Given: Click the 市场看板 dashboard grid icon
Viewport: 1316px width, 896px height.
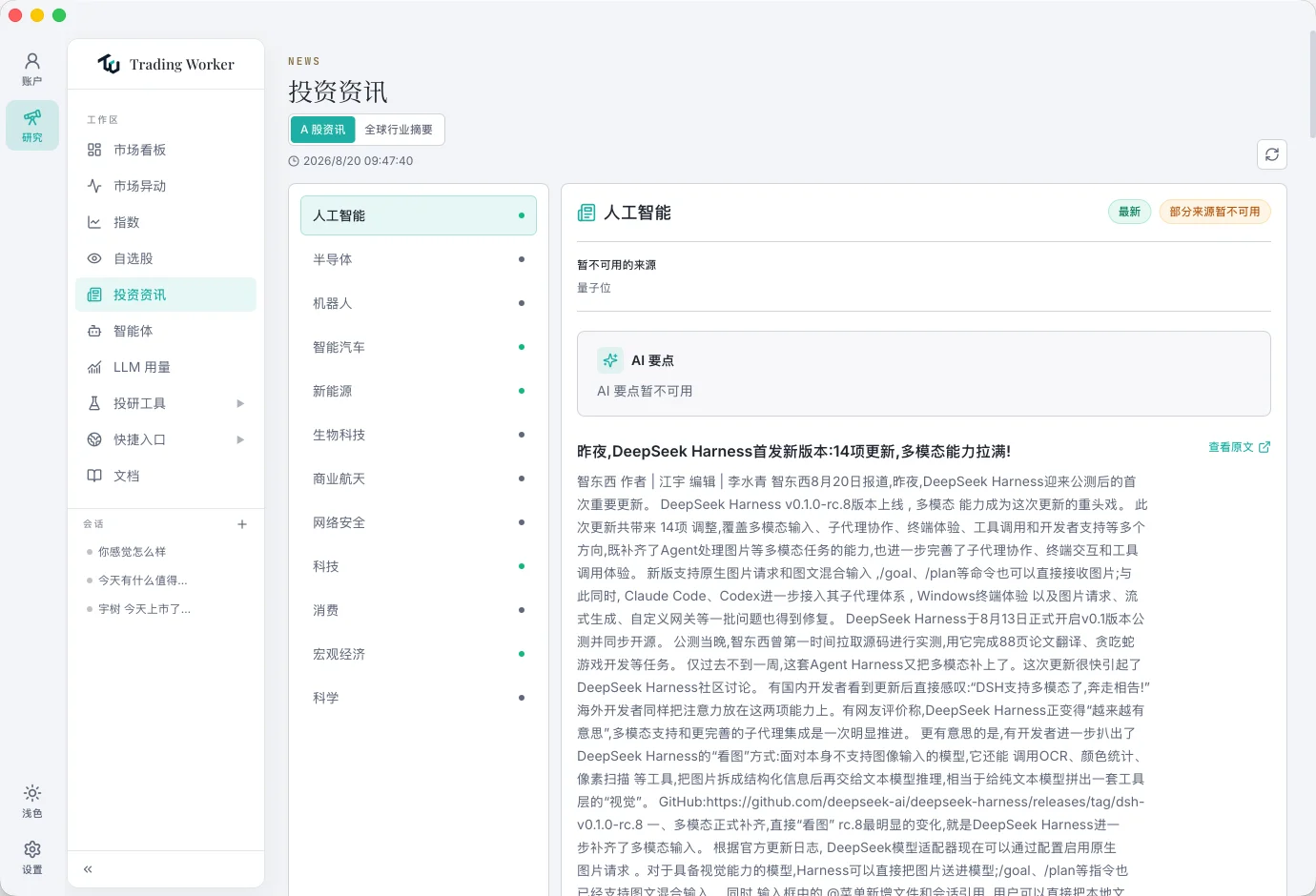Looking at the screenshot, I should [x=94, y=150].
